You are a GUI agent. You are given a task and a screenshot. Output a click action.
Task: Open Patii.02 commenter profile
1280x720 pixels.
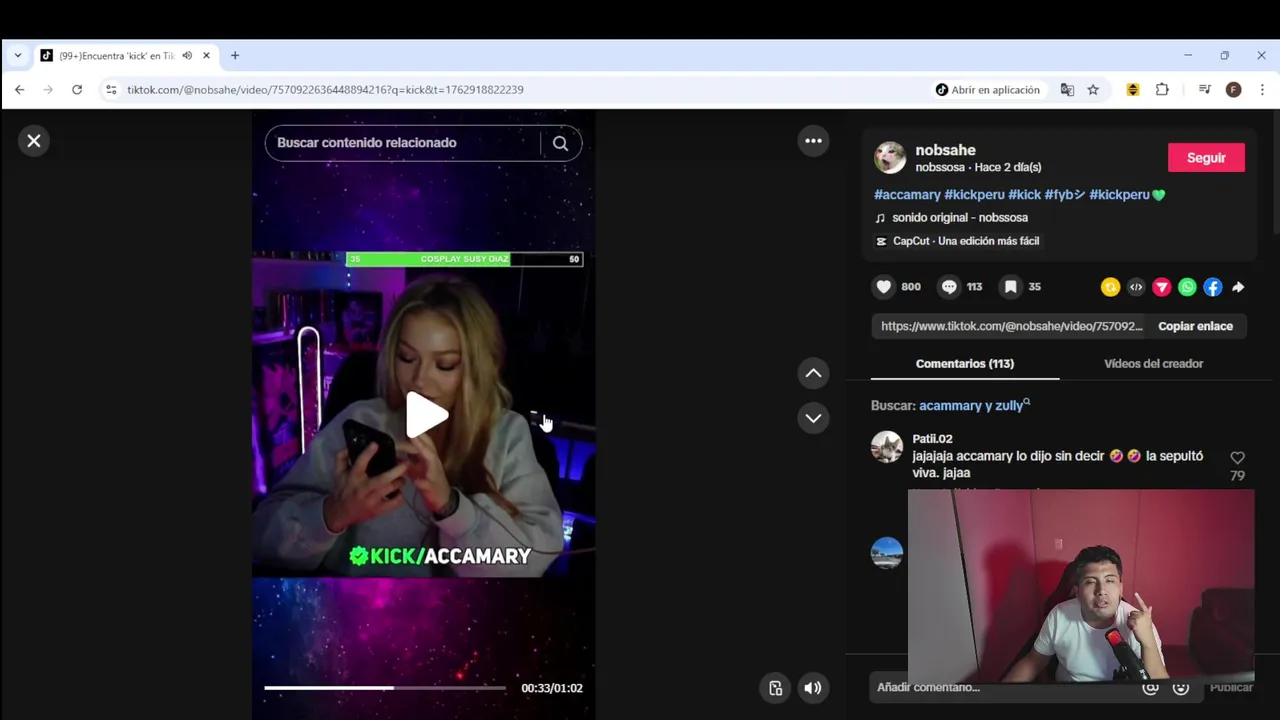932,439
